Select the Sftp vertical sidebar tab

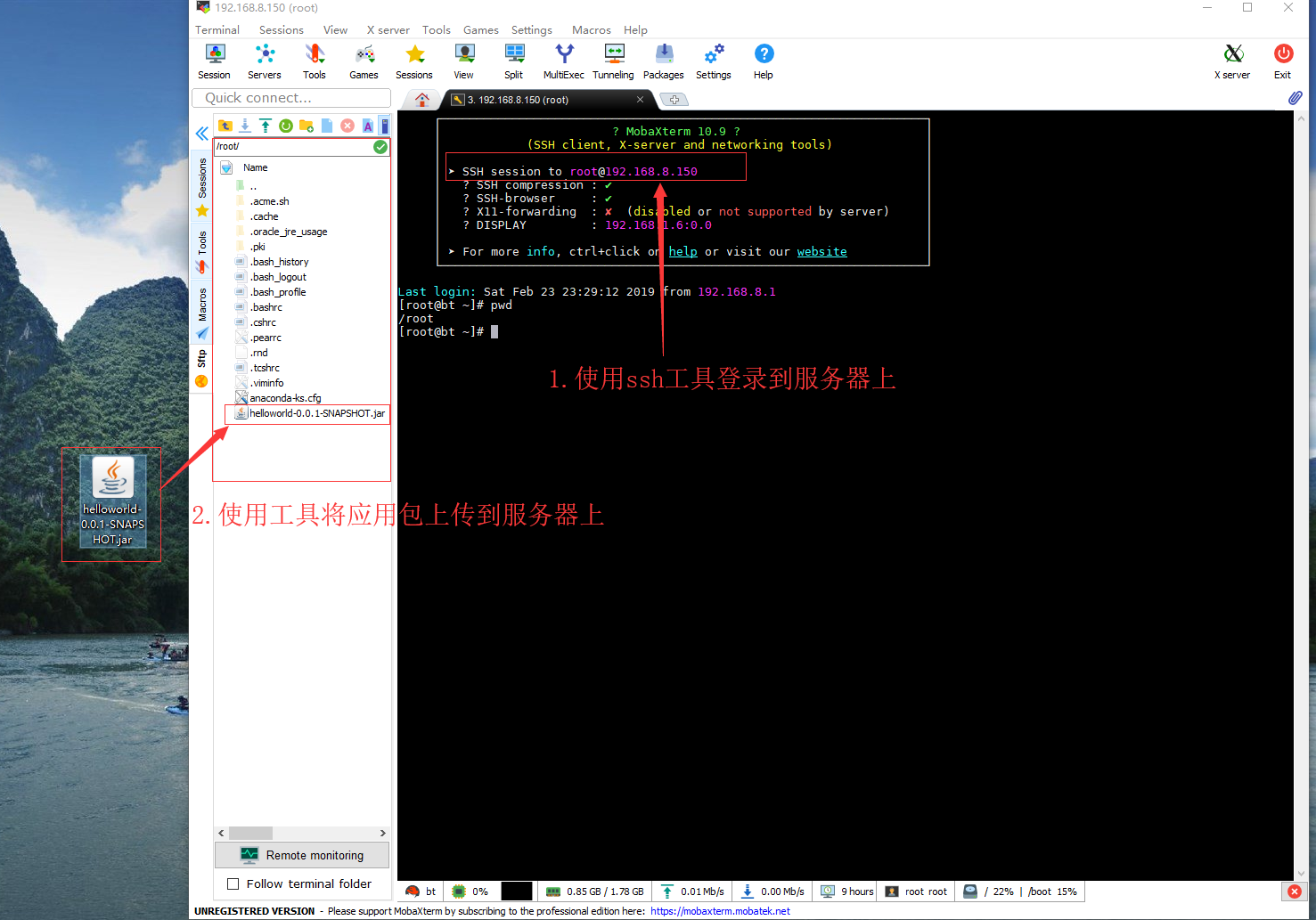click(x=202, y=369)
